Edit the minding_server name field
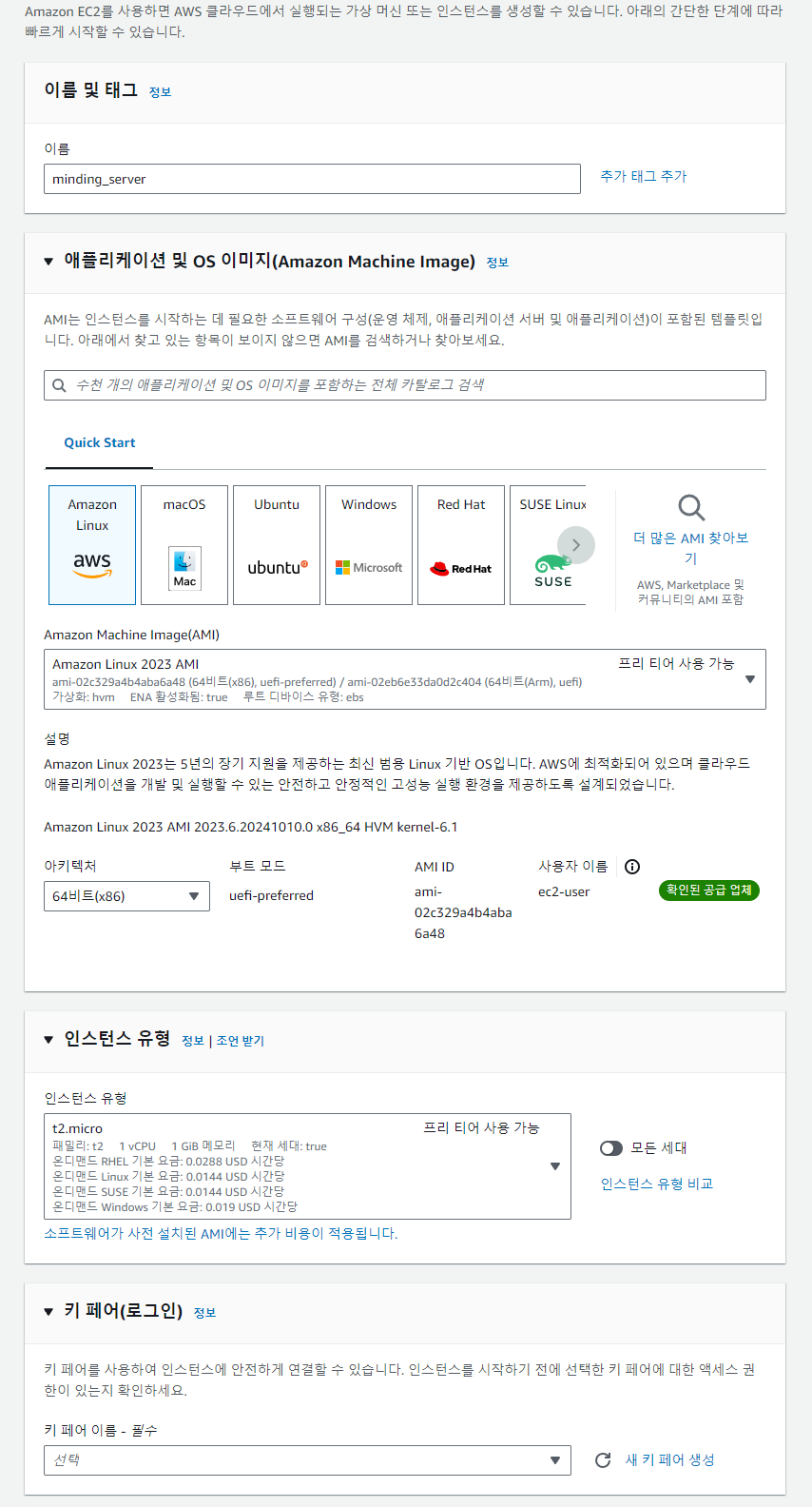The height and width of the screenshot is (1507, 812). tap(312, 179)
